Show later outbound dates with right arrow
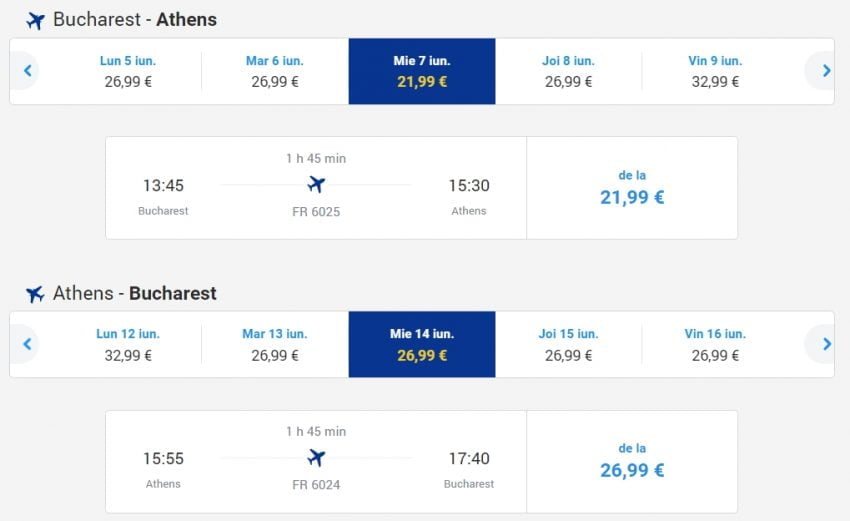 point(825,71)
